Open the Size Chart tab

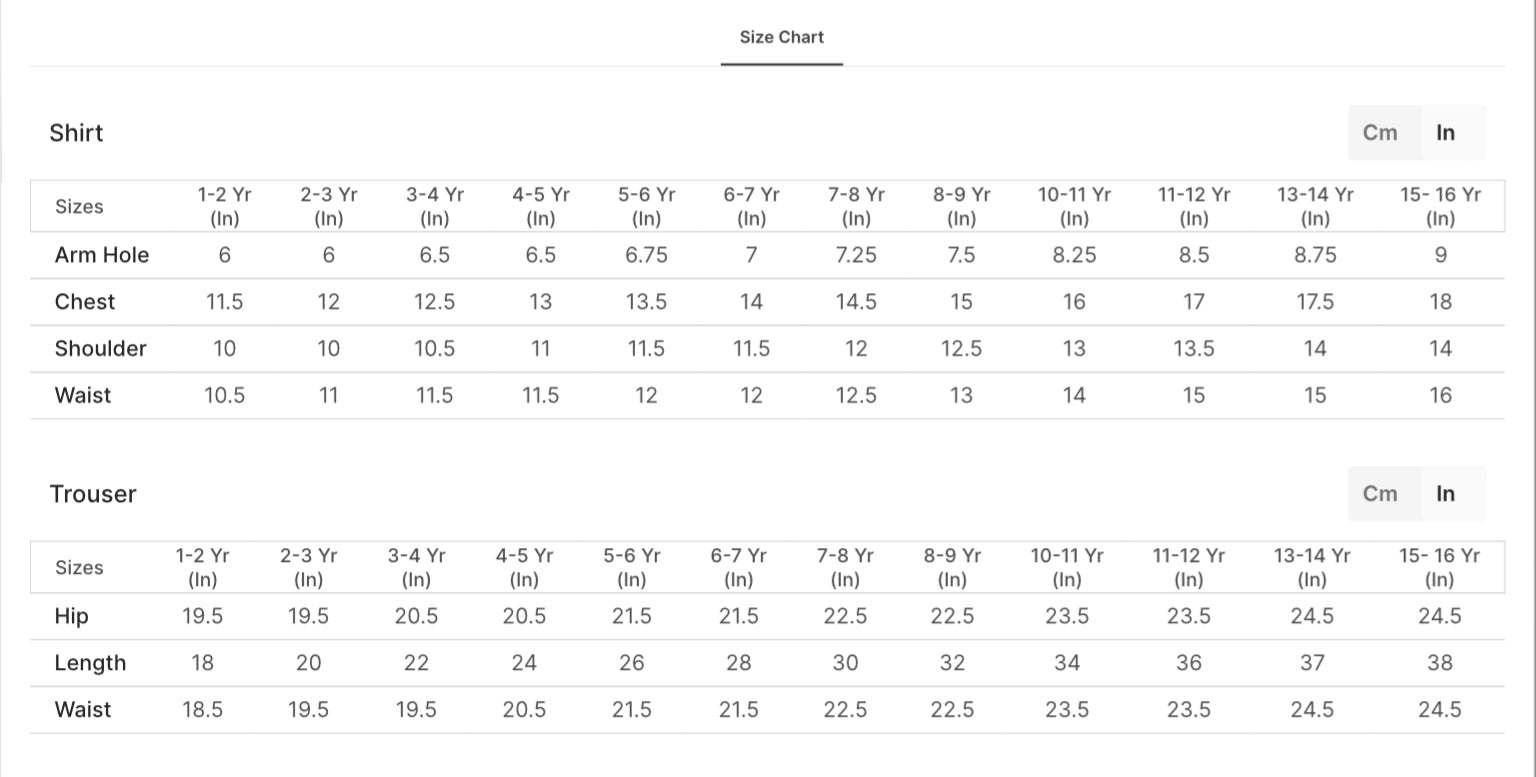coord(781,38)
